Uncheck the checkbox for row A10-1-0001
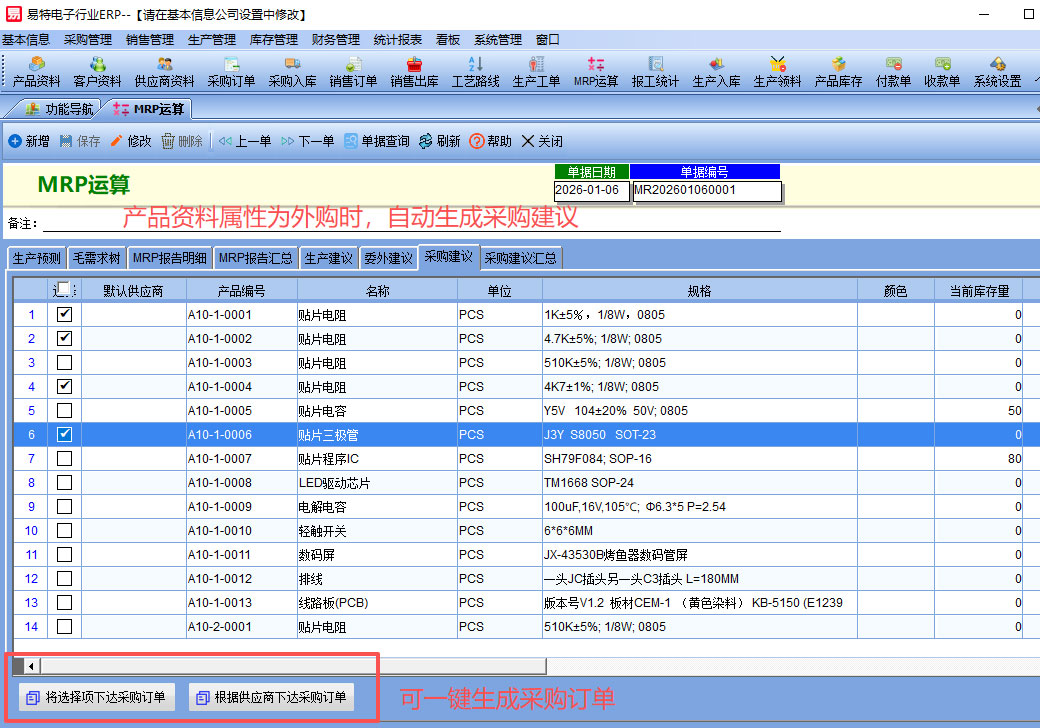1040x728 pixels. click(64, 315)
